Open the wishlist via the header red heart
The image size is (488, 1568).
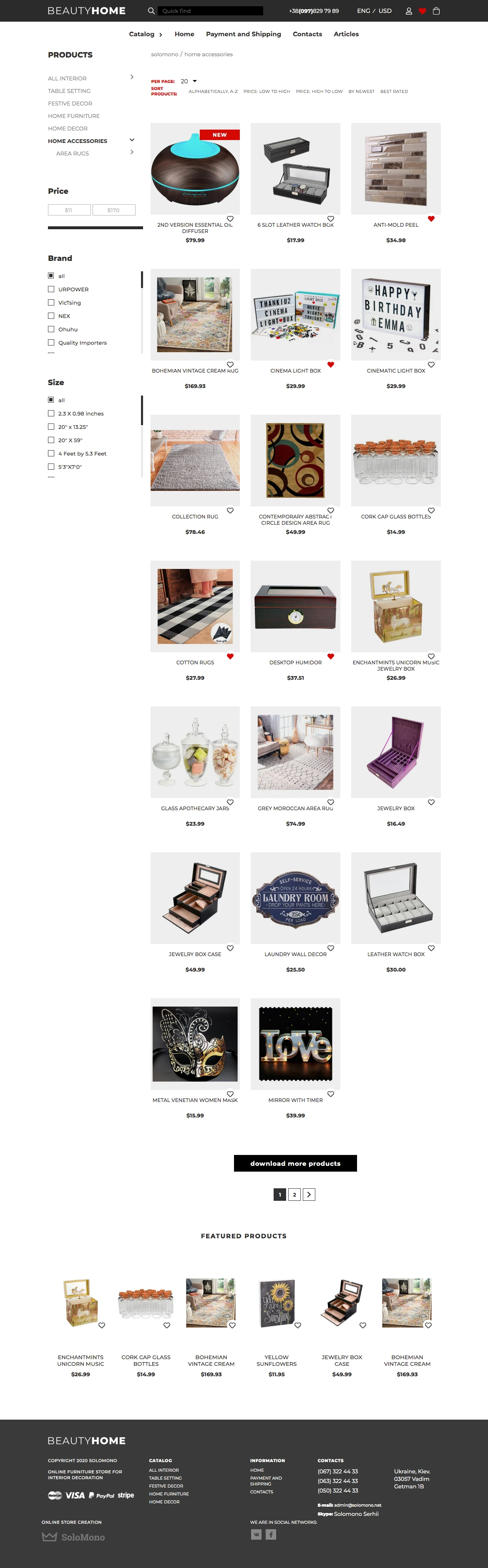(422, 11)
